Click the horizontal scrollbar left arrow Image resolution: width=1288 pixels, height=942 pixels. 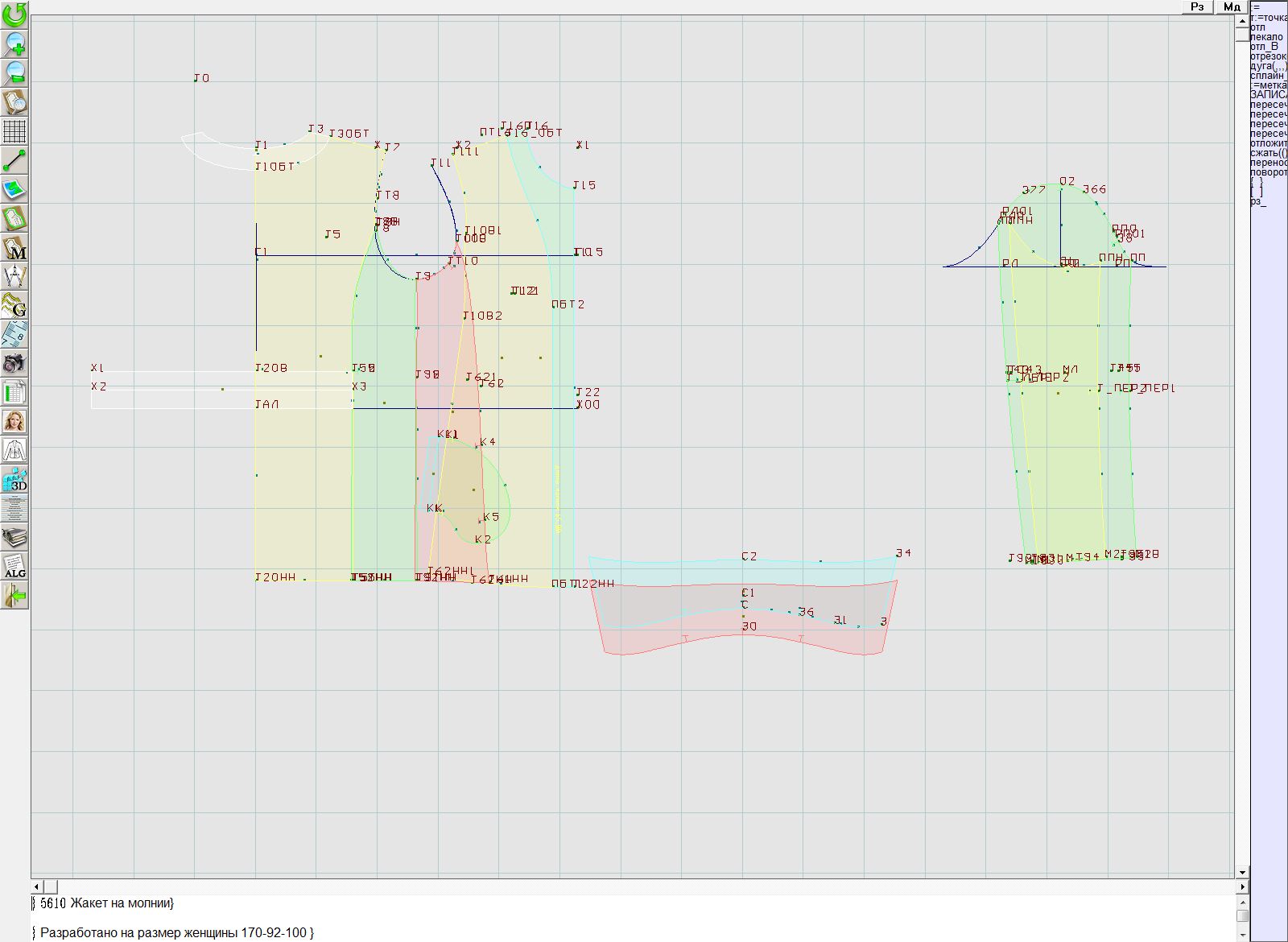[37, 886]
